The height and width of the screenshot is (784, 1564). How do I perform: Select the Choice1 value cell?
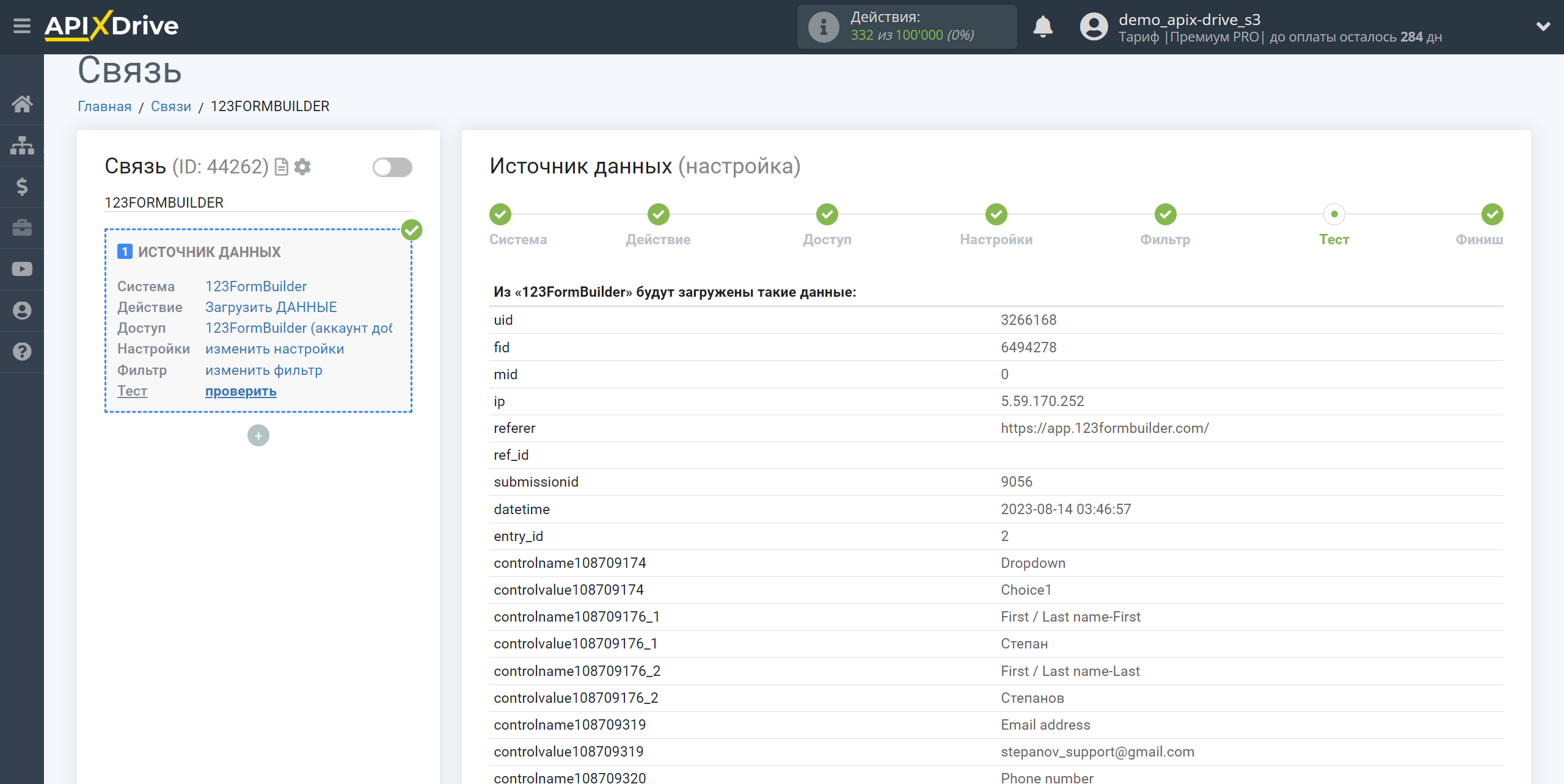(1026, 590)
